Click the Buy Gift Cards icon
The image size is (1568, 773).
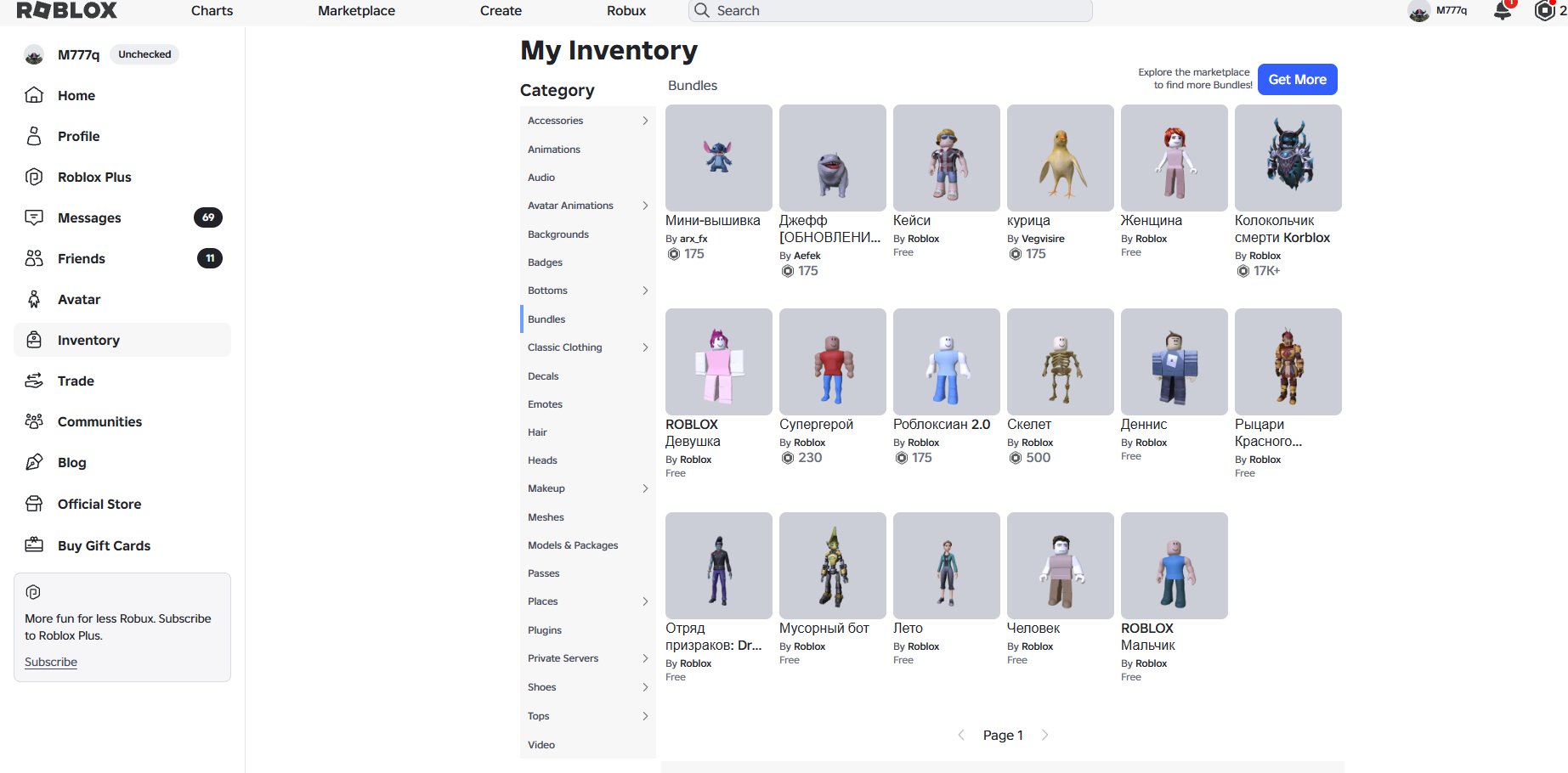pyautogui.click(x=34, y=544)
